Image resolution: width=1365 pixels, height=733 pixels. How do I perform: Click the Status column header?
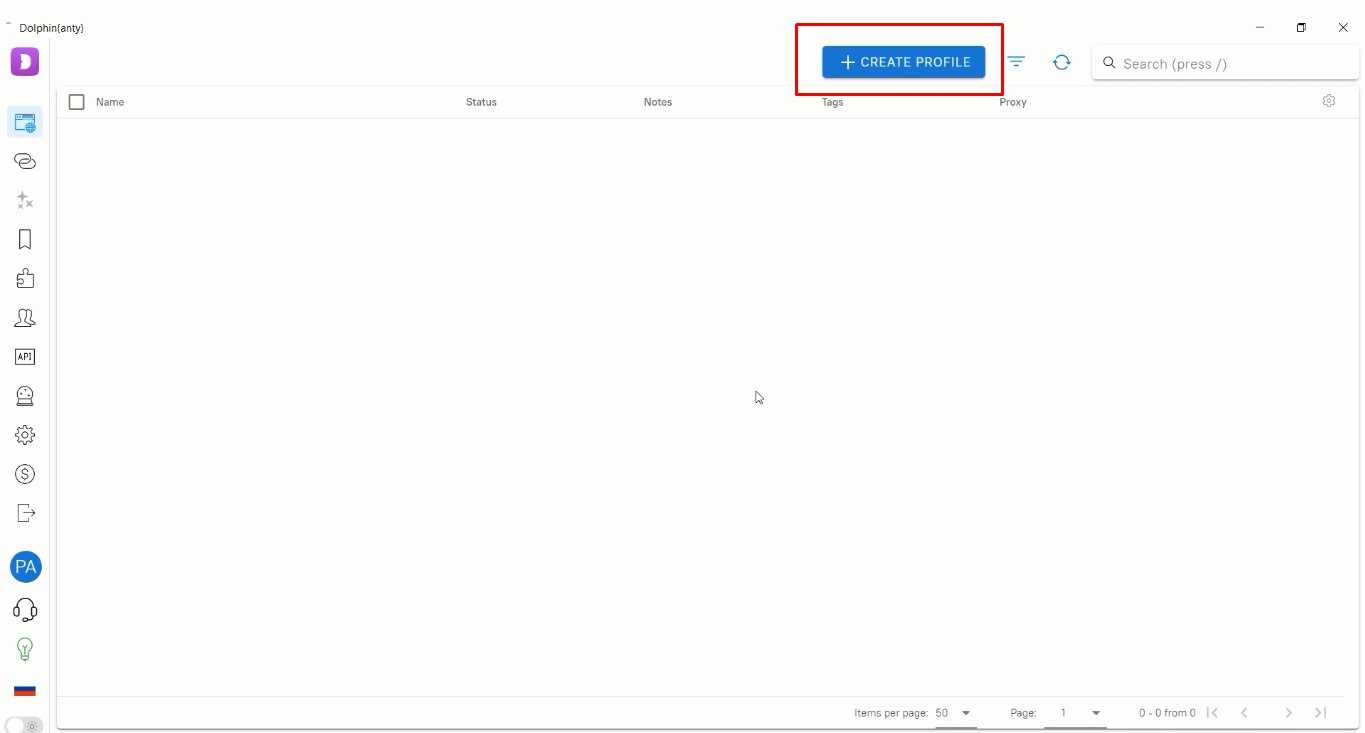click(481, 102)
